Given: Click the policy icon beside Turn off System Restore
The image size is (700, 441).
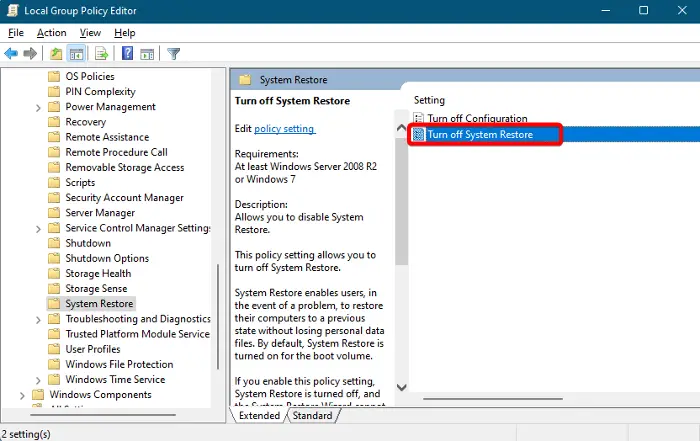Looking at the screenshot, I should tap(418, 134).
